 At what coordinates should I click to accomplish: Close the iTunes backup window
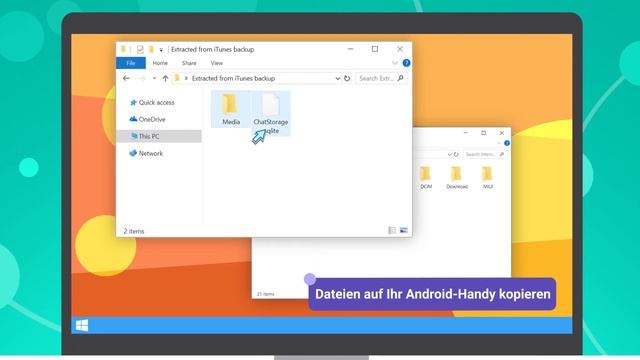point(400,49)
